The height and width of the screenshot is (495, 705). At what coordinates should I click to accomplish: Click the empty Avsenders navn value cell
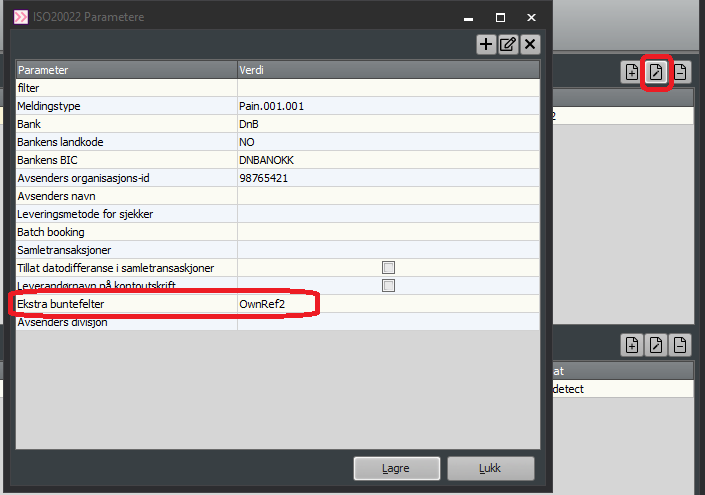(x=388, y=196)
